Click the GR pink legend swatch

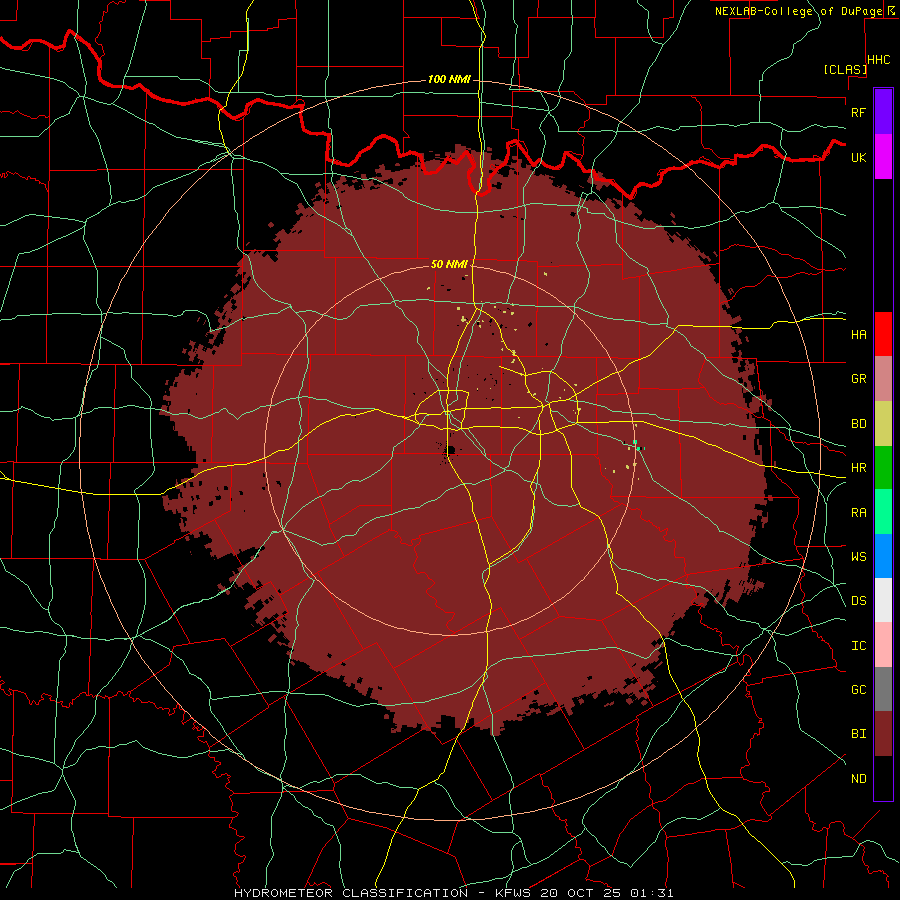point(883,379)
